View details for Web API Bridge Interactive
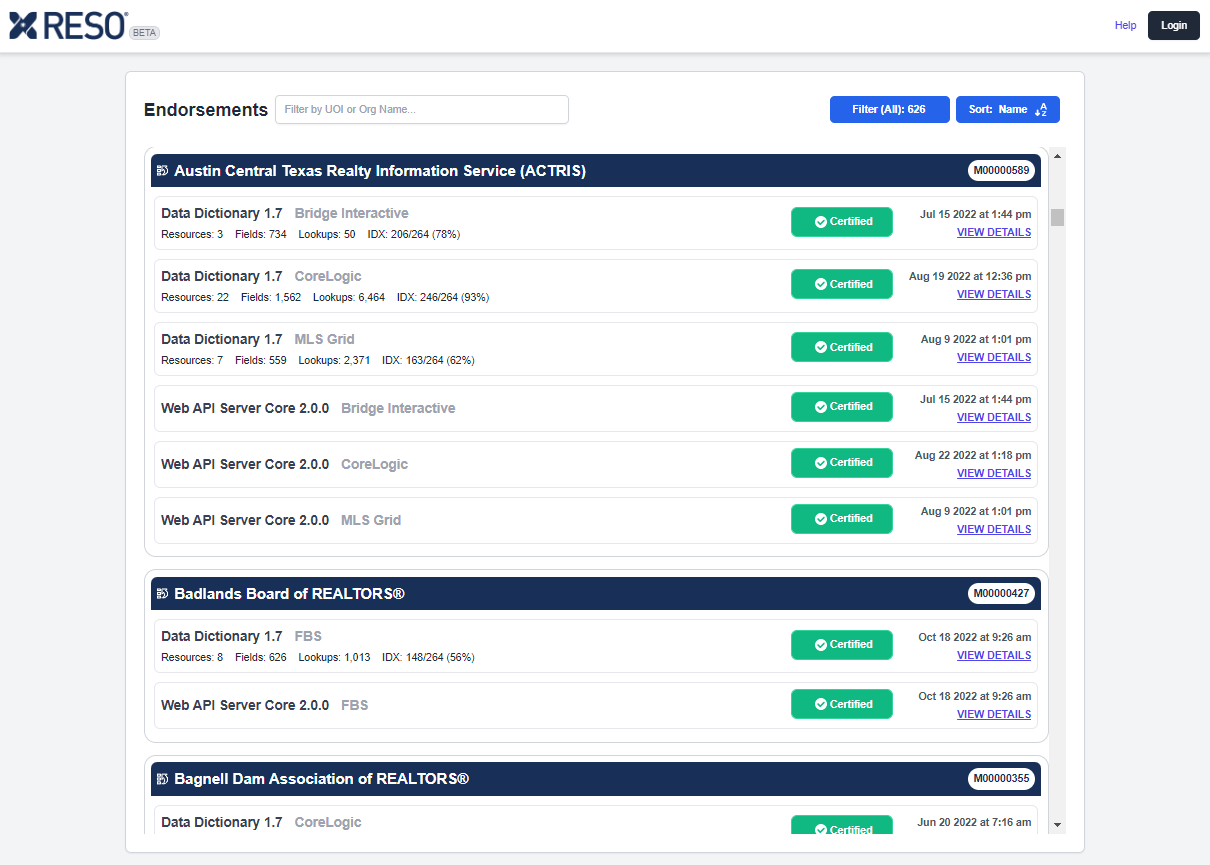1210x865 pixels. (x=994, y=418)
